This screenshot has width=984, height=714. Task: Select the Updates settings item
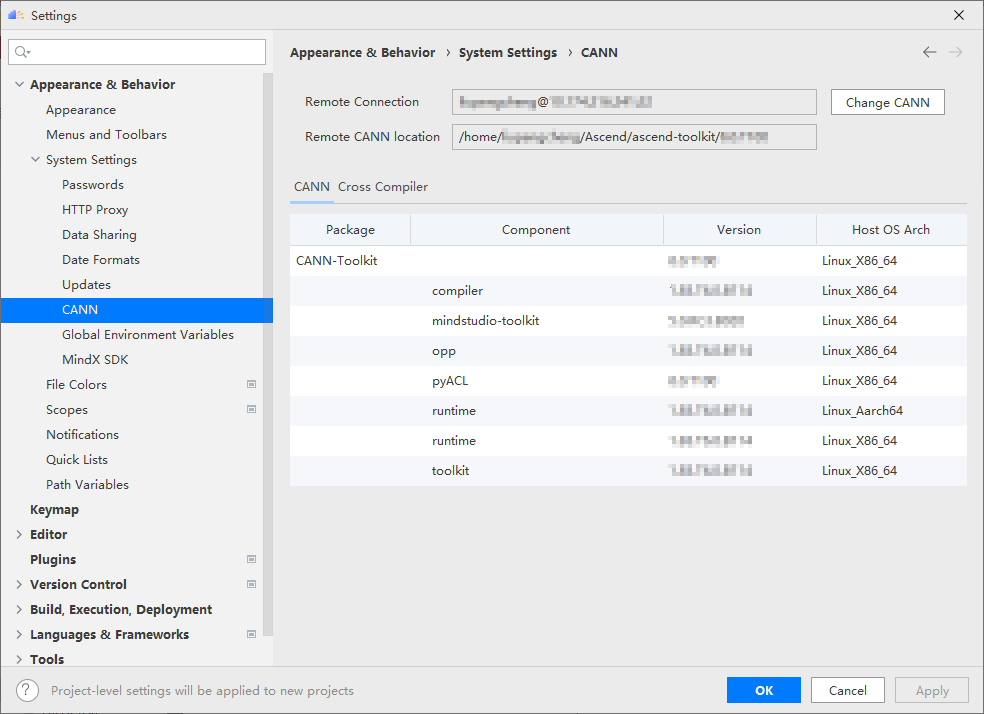point(86,285)
